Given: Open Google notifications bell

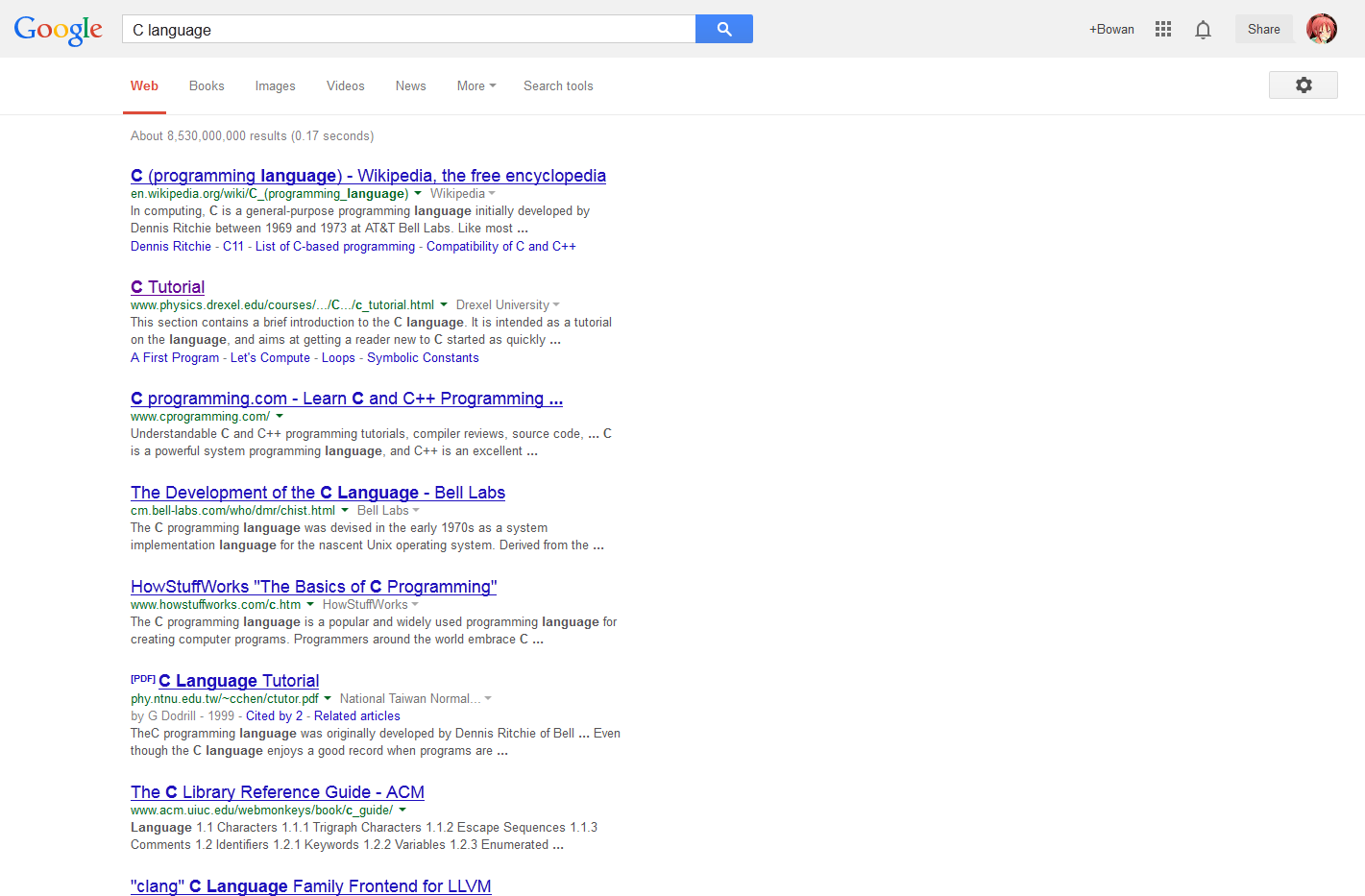Looking at the screenshot, I should [1203, 29].
